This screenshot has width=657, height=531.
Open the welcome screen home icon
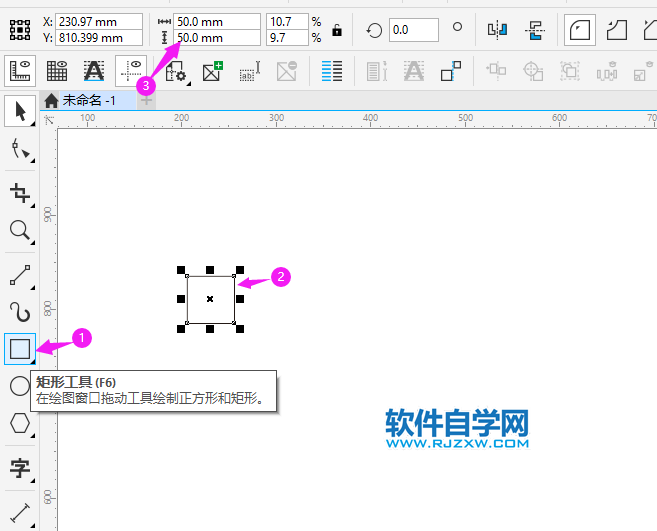[x=51, y=101]
